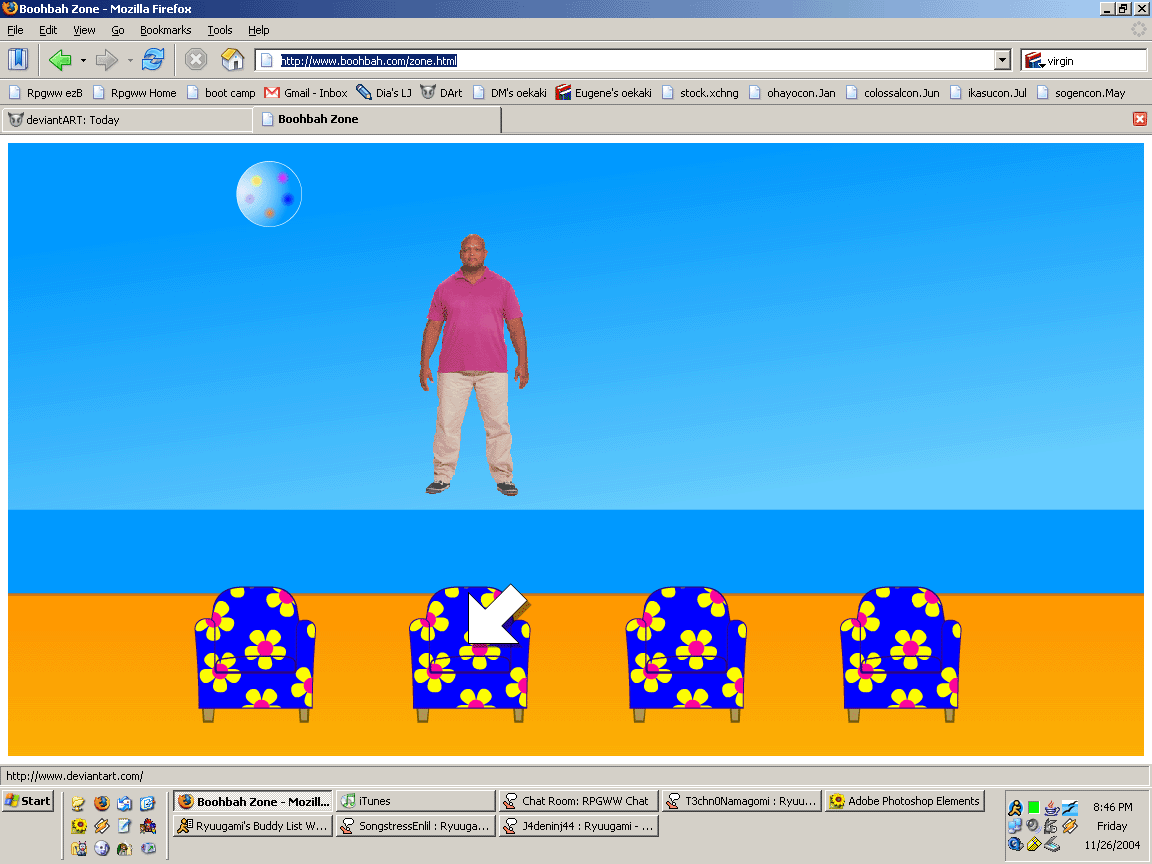Viewport: 1152px width, 864px height.
Task: Open the Tools menu
Action: click(220, 30)
